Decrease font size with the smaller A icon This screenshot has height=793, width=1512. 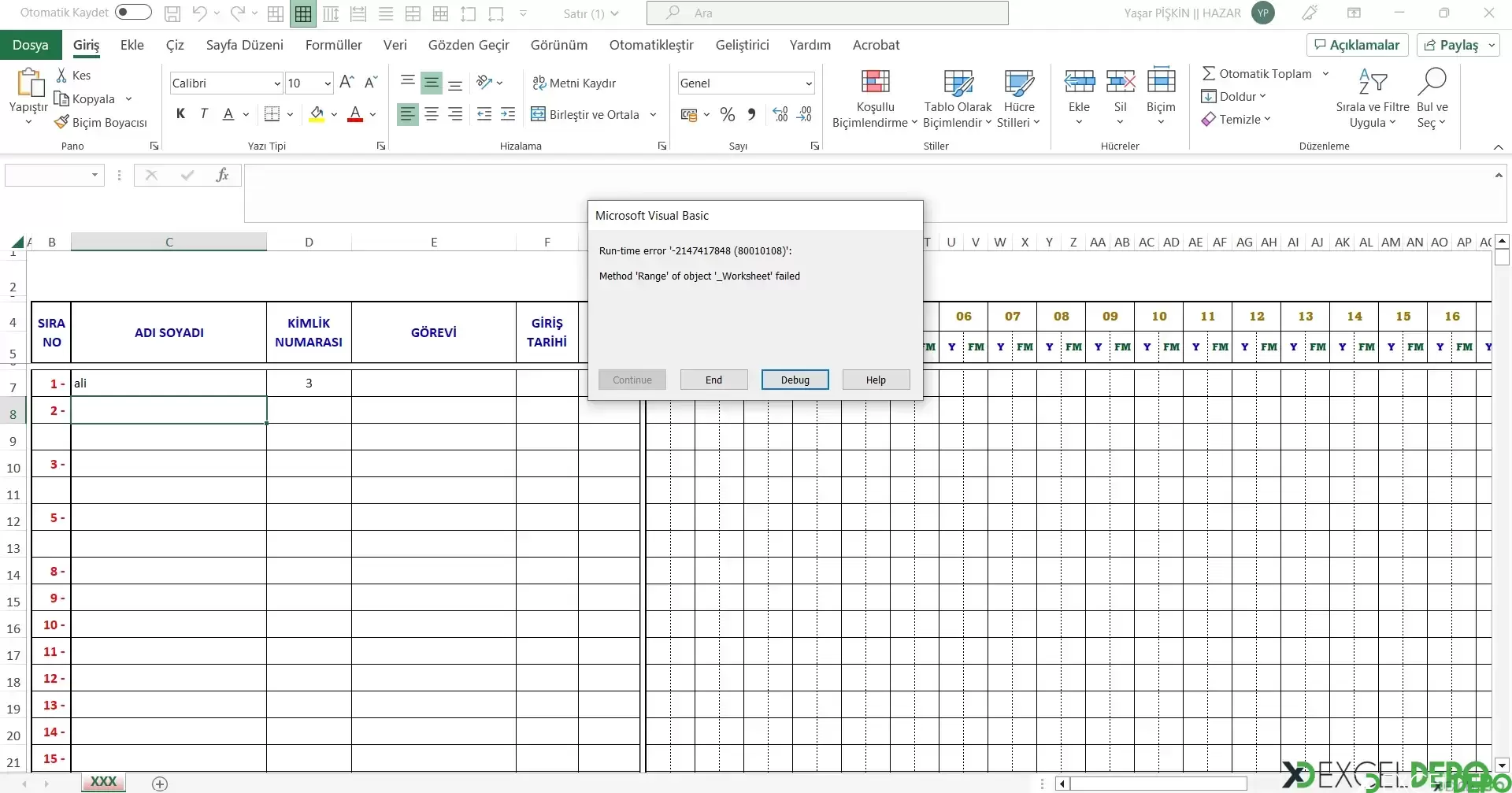coord(371,82)
